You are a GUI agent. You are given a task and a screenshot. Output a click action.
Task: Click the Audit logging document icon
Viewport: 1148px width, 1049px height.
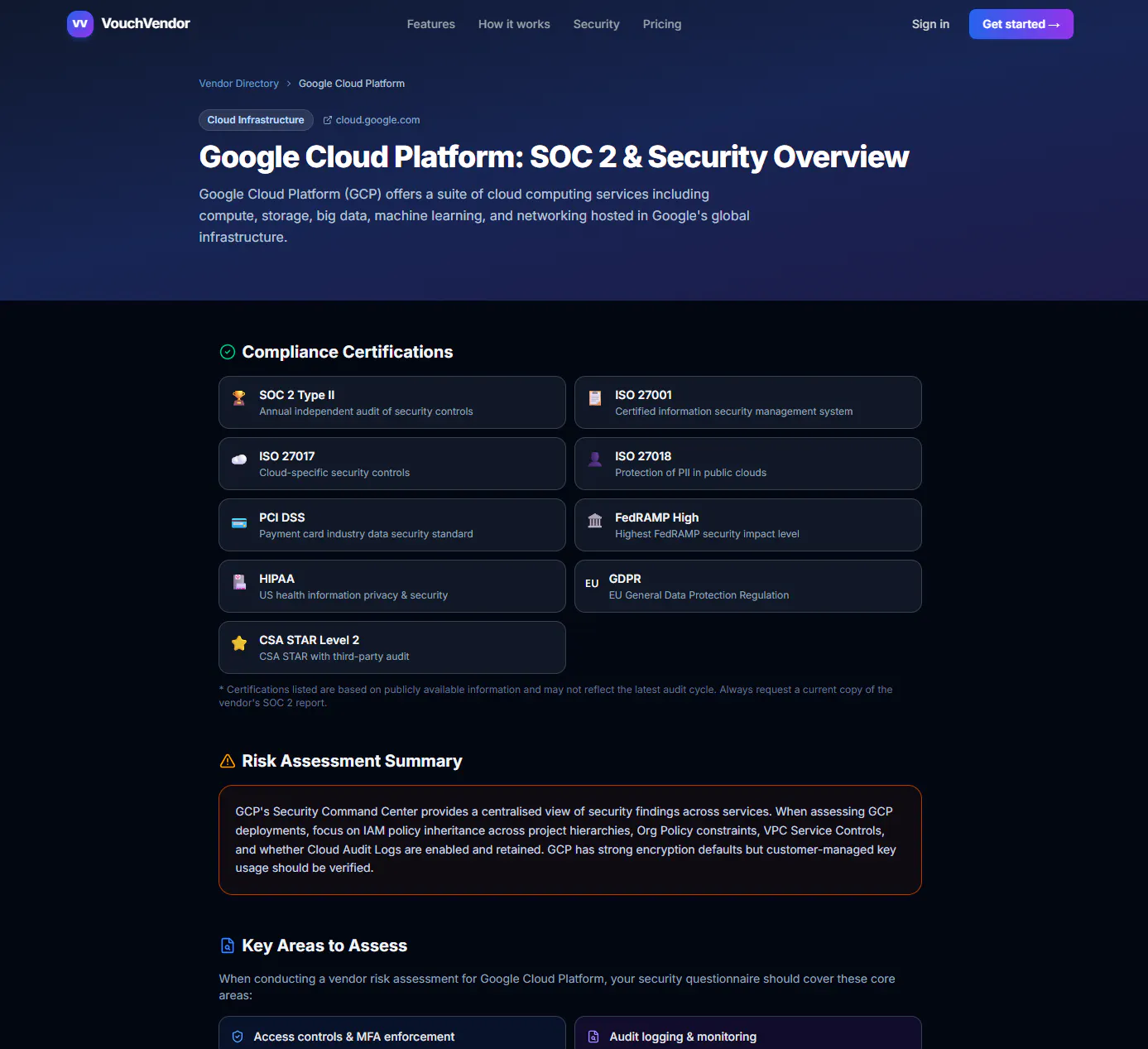[593, 1037]
